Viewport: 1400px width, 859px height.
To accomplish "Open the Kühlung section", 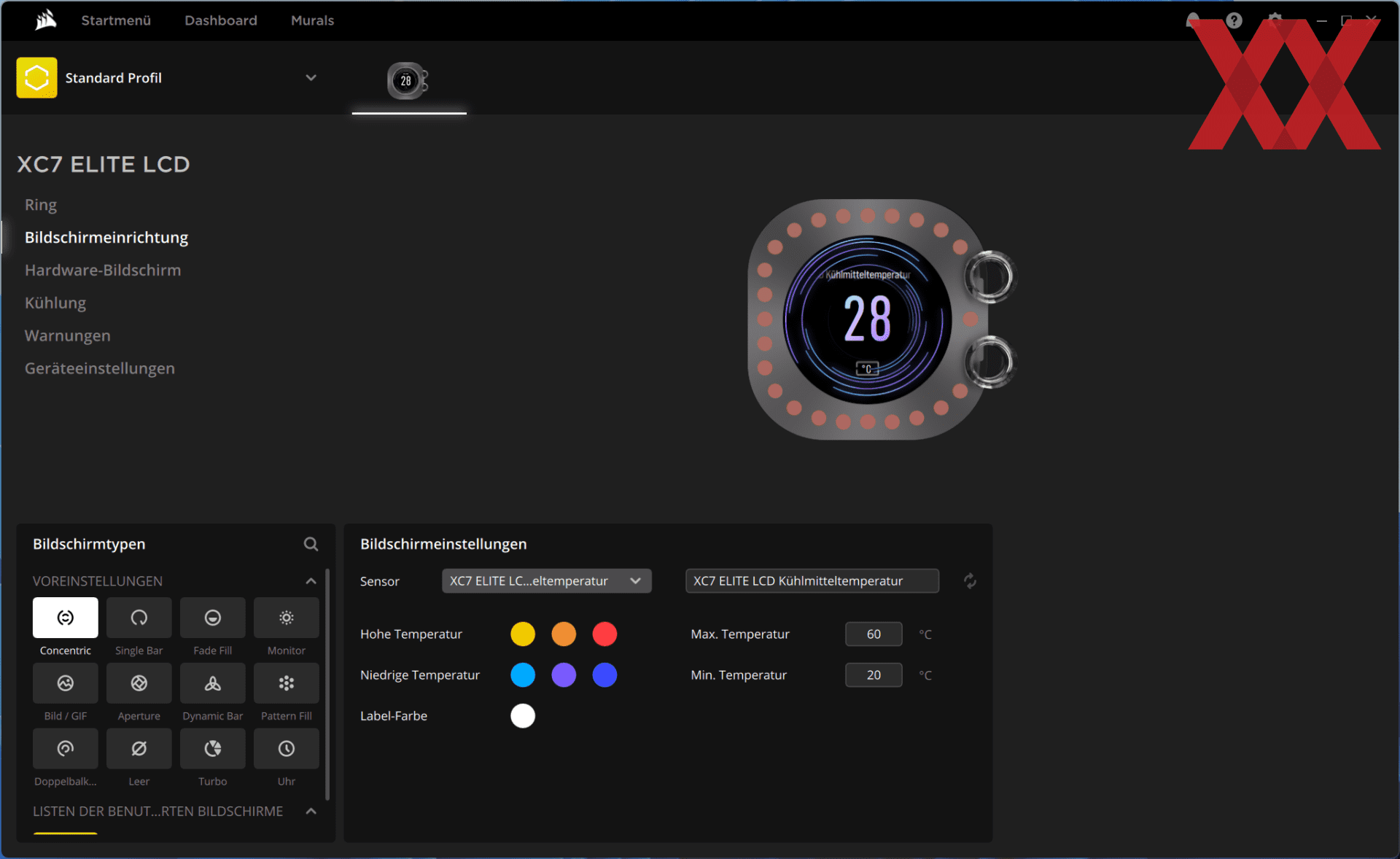I will click(55, 303).
